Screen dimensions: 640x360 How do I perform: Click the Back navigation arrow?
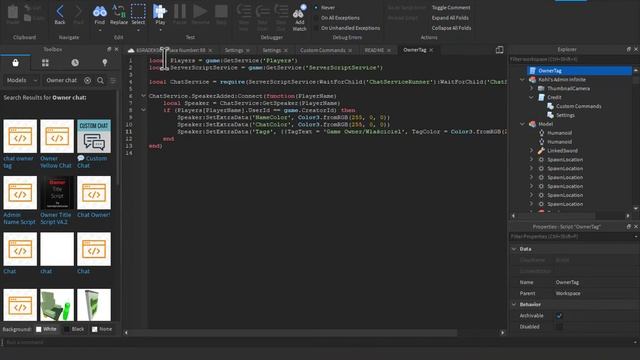tap(60, 15)
